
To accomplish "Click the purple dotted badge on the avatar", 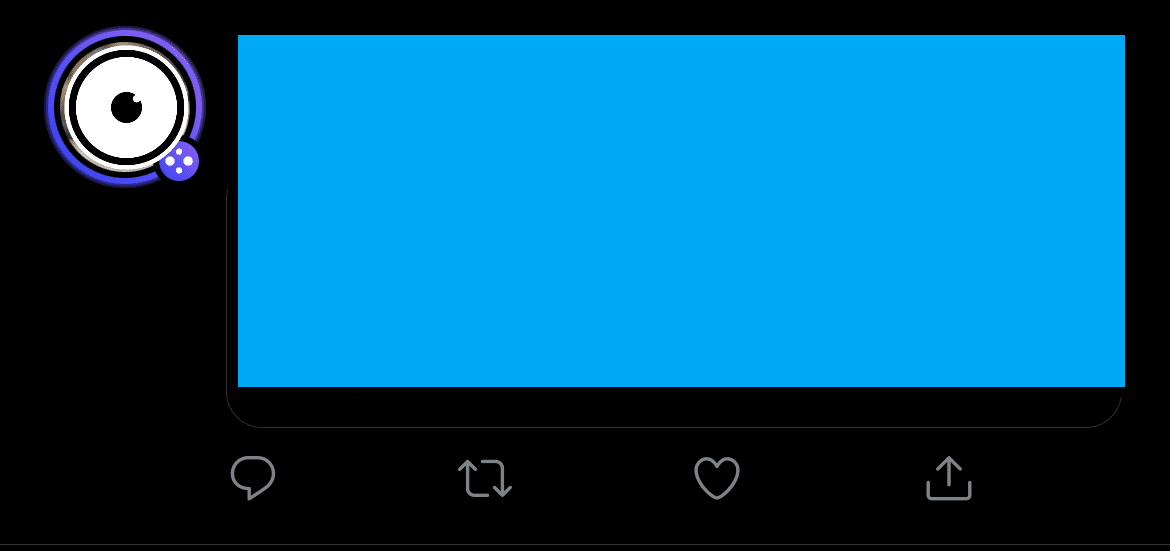I will 179,161.
